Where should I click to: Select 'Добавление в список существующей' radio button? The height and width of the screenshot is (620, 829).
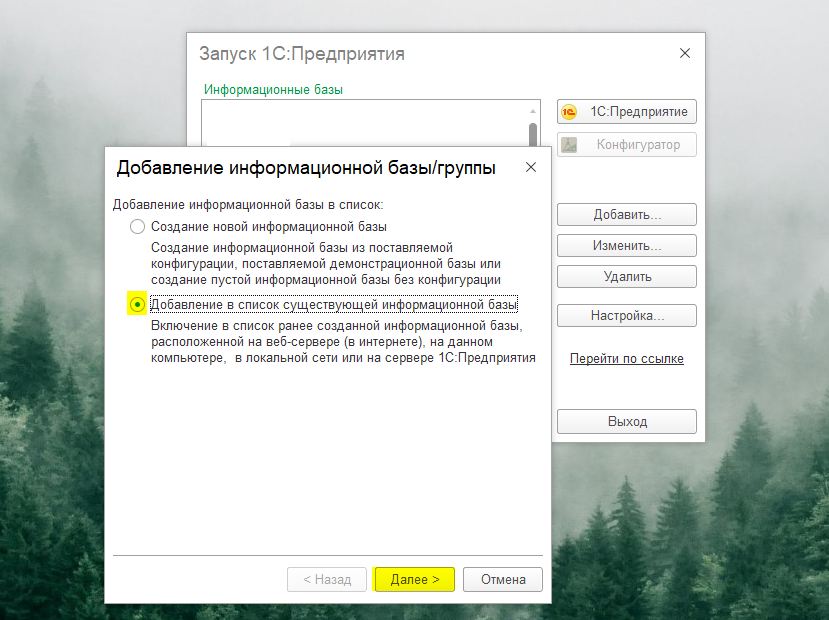[x=137, y=304]
